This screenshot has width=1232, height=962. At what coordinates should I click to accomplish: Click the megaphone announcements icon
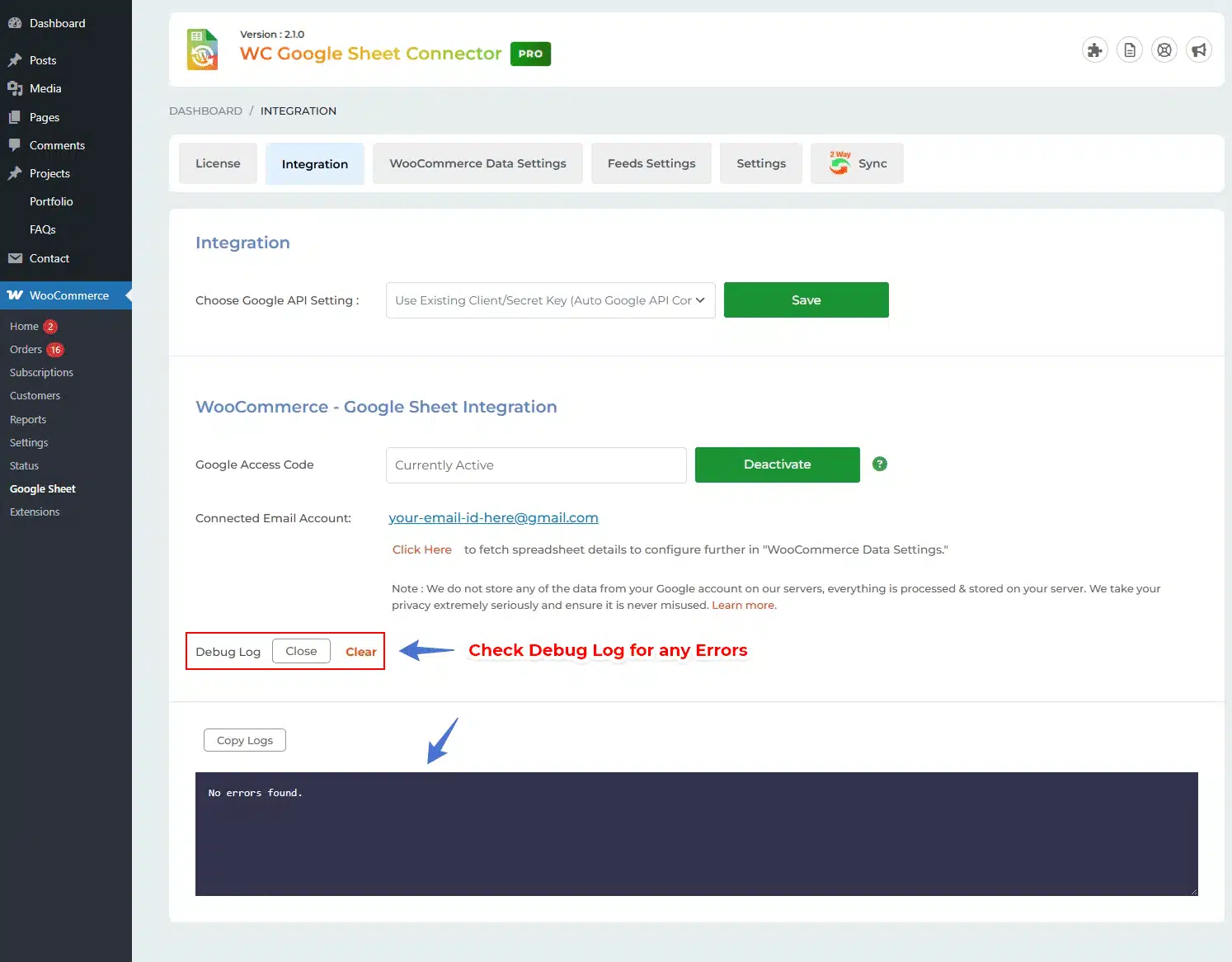(1198, 50)
